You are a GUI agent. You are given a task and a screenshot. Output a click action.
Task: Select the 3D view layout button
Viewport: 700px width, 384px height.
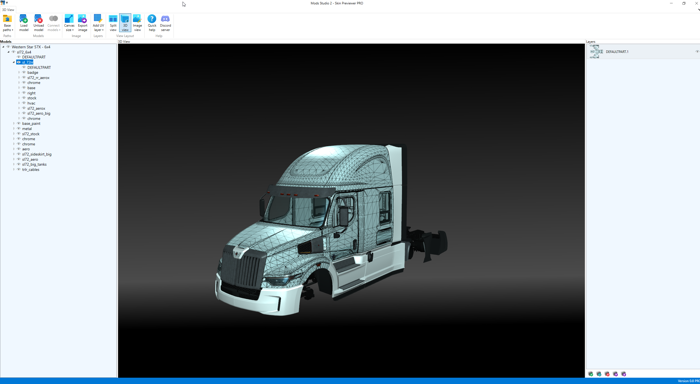point(125,23)
